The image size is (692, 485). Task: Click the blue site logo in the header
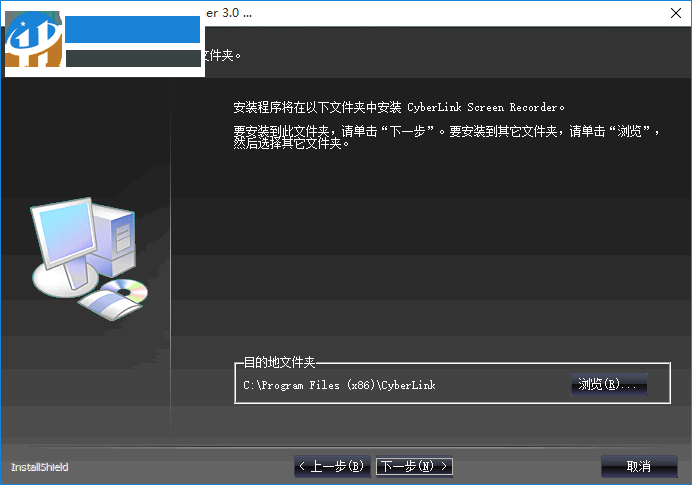point(34,39)
